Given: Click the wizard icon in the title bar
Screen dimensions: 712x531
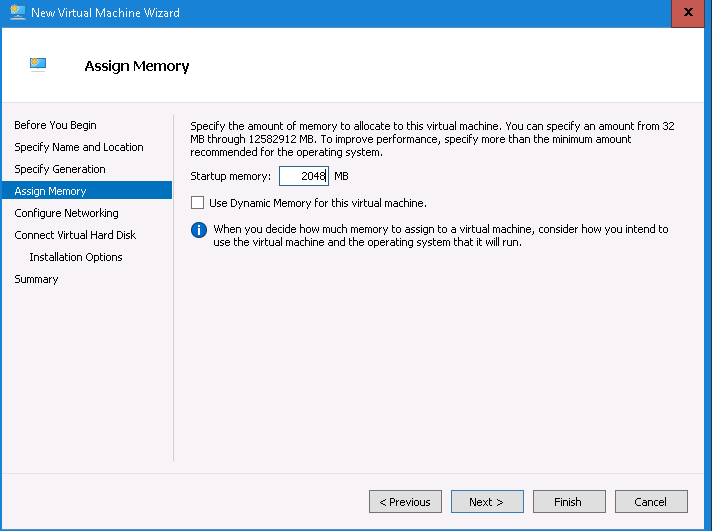Looking at the screenshot, I should (x=16, y=13).
